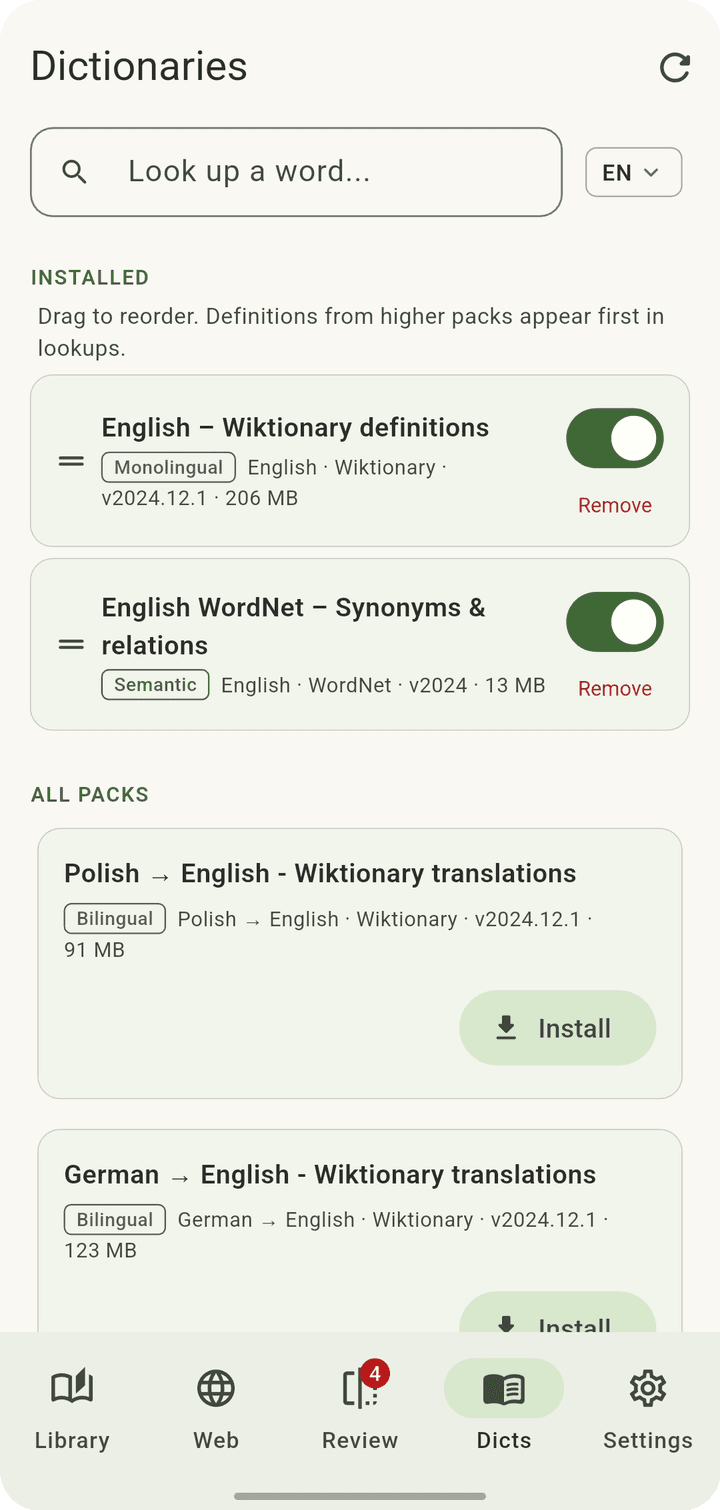Click drag handle of English WordNet pack
The image size is (720, 1510).
tap(71, 645)
